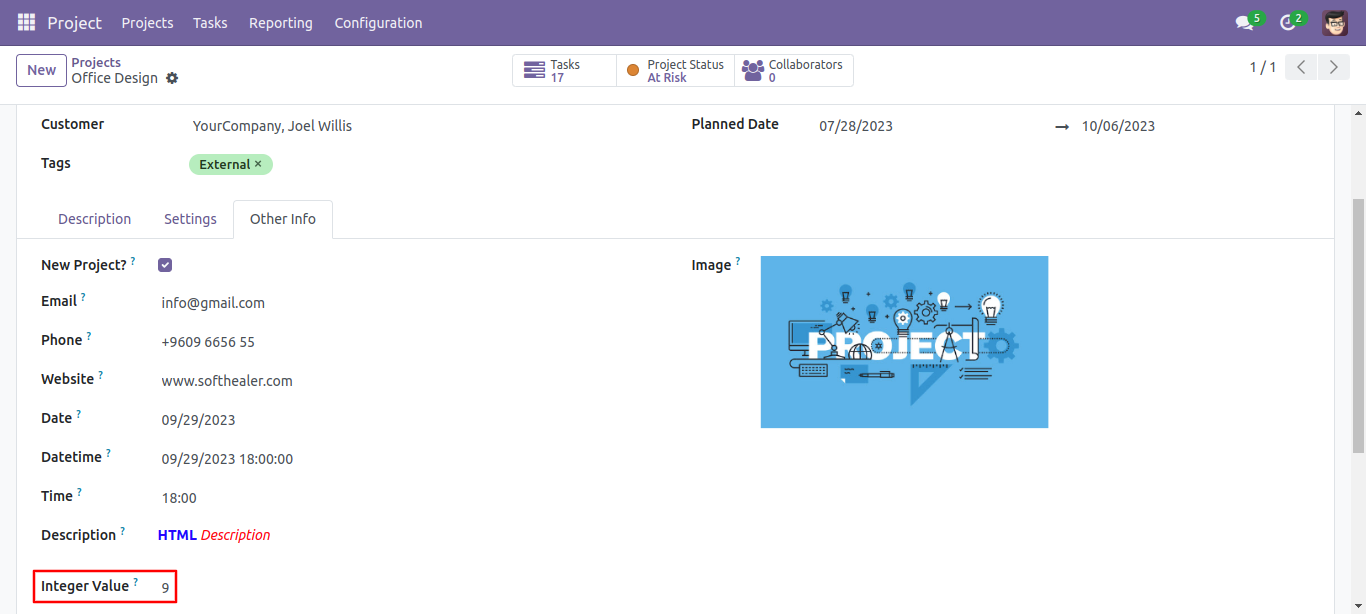Remove the External tag with its x
The image size is (1366, 614).
[x=258, y=164]
